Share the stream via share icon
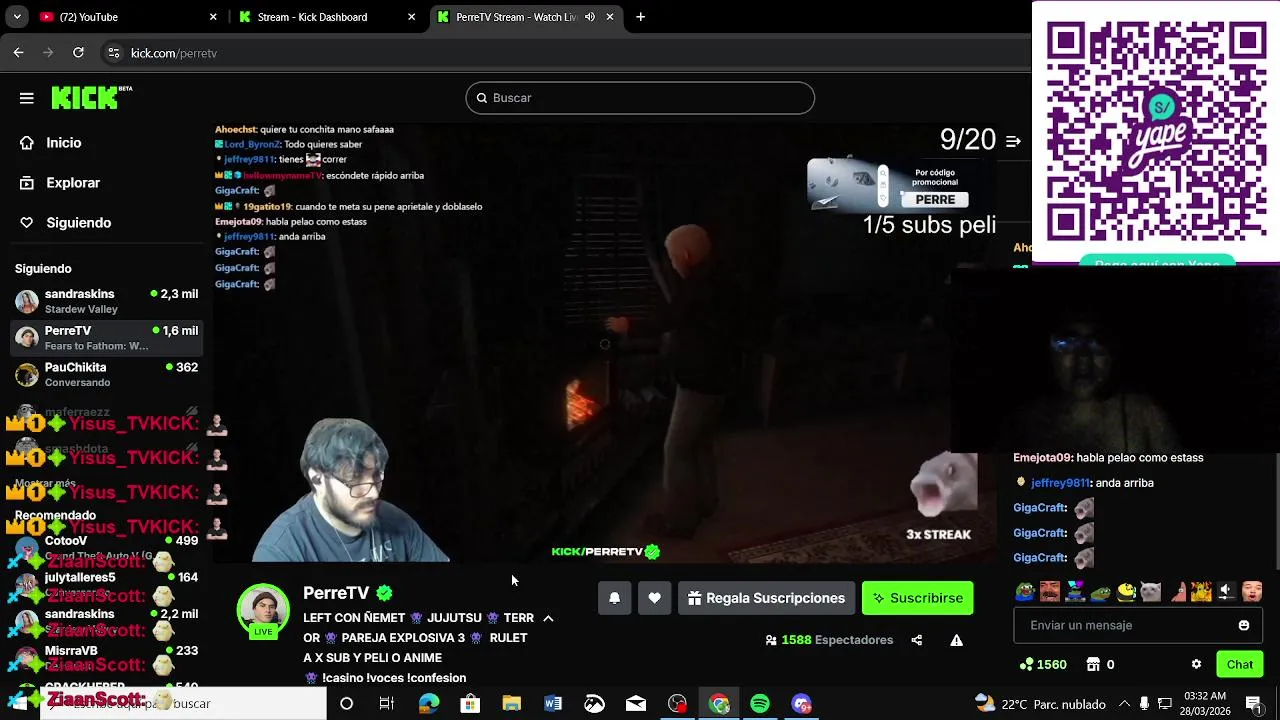The image size is (1280, 720). pos(916,640)
